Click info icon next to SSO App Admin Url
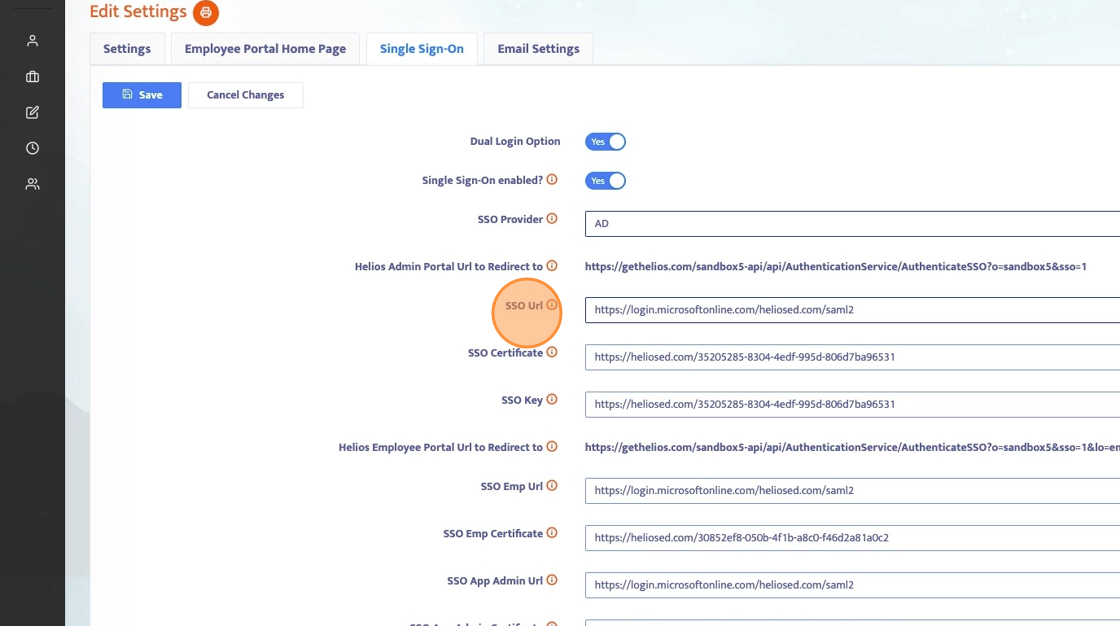The image size is (1120, 626). tap(552, 580)
